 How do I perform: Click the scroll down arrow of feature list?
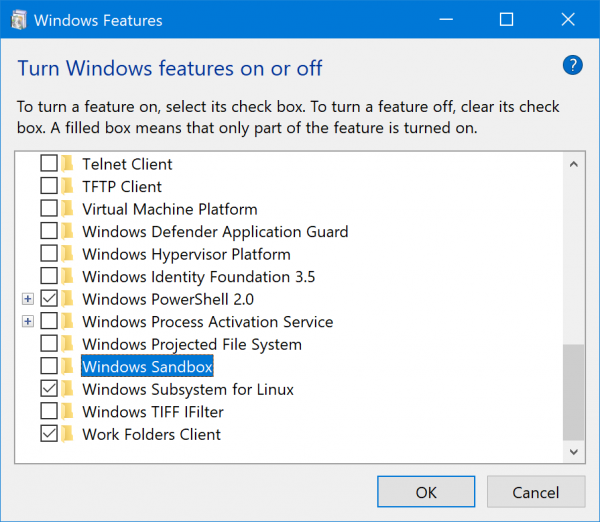(573, 453)
